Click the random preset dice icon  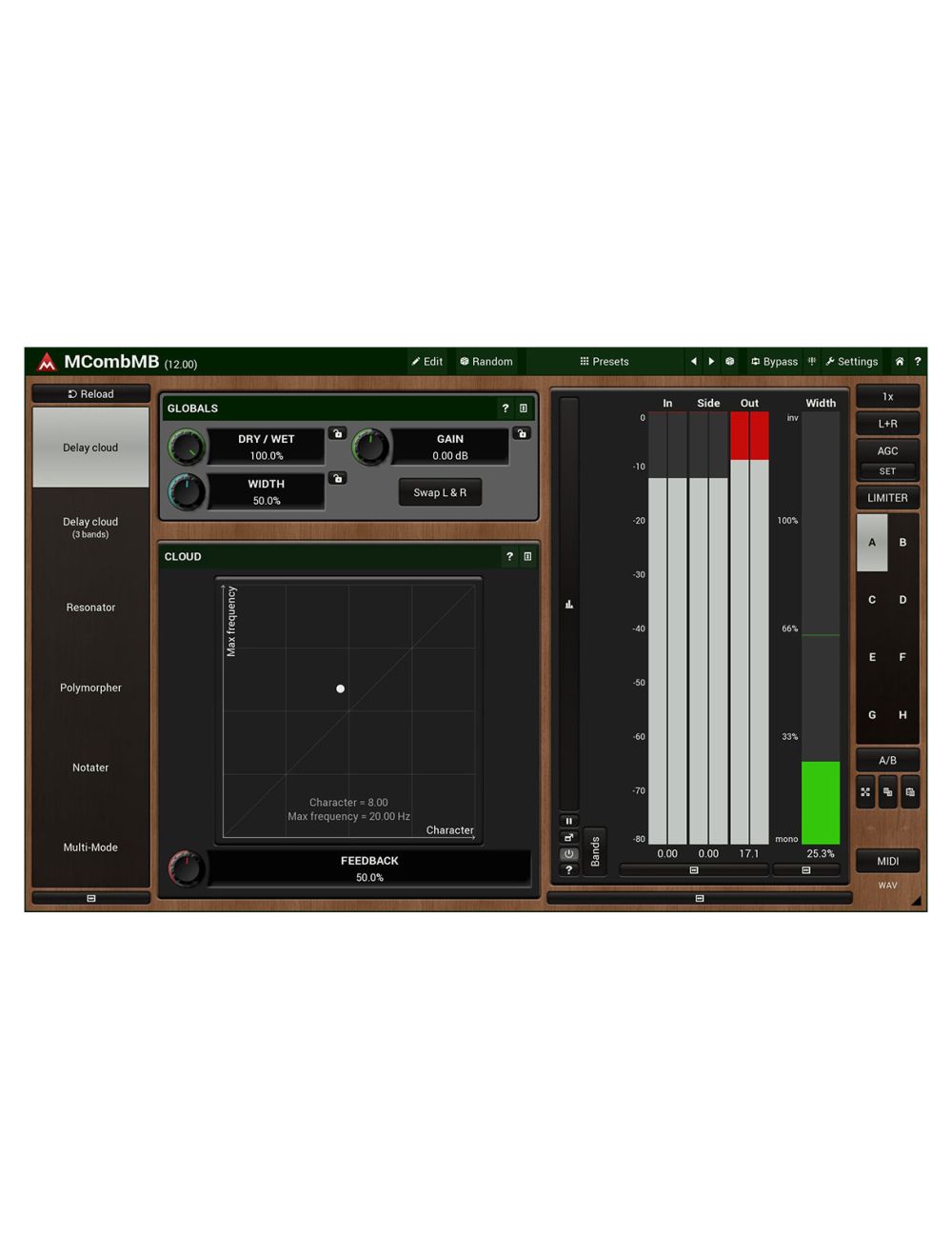click(x=730, y=362)
